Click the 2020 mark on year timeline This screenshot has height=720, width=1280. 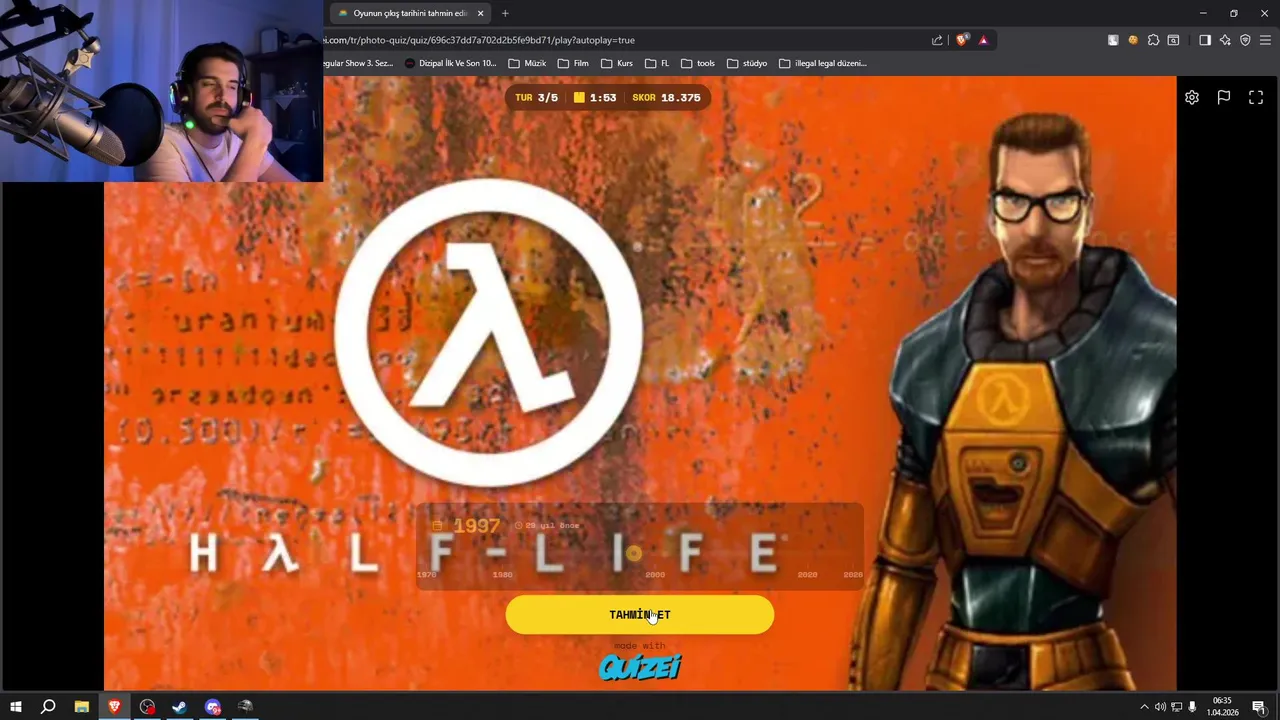pos(807,575)
